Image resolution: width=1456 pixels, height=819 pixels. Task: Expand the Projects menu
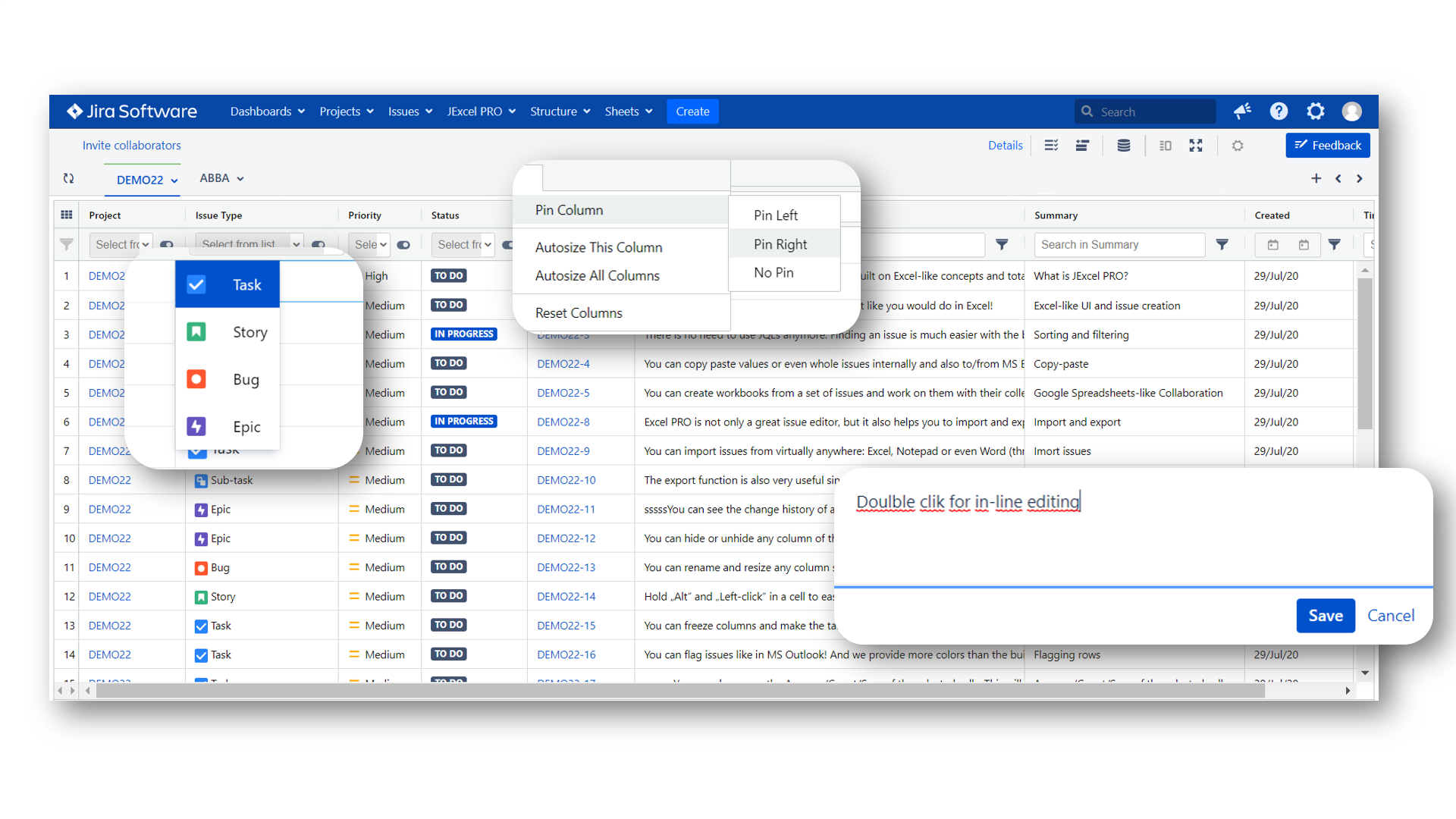click(x=347, y=111)
